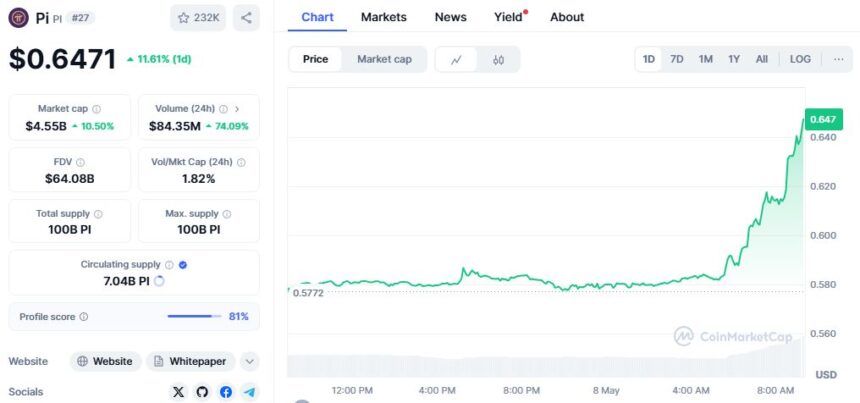Open the X (Twitter) social link
Screen dimensions: 860x403
(x=178, y=391)
